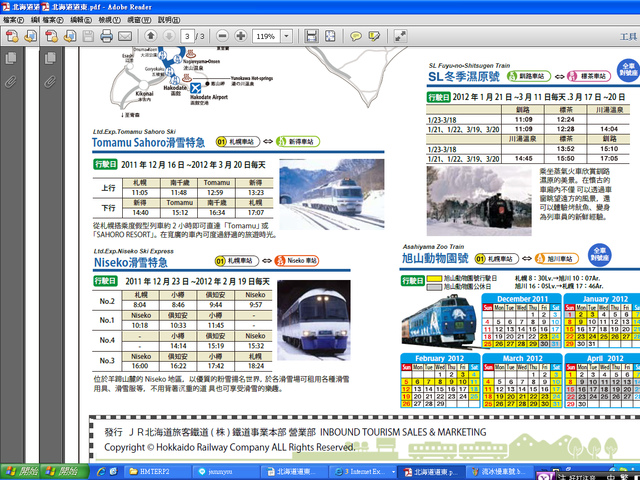640x480 pixels.
Task: Open the 檢視(V) menu
Action: [x=109, y=20]
